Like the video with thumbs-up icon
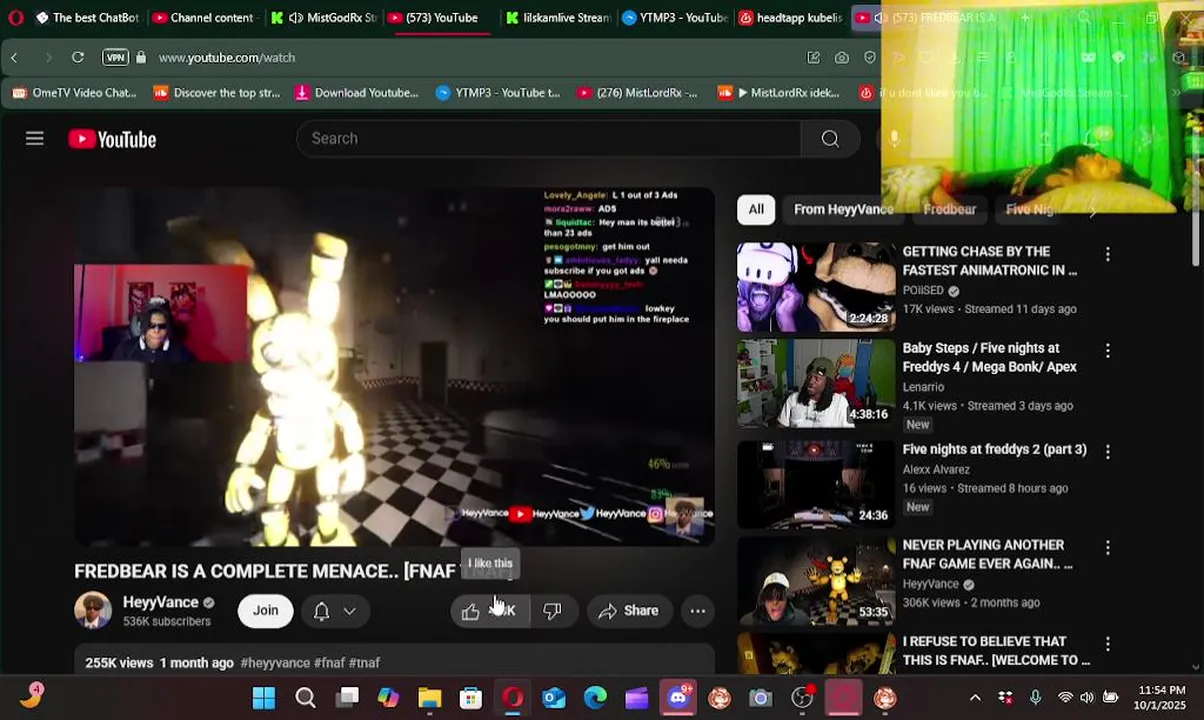This screenshot has height=720, width=1204. point(471,611)
